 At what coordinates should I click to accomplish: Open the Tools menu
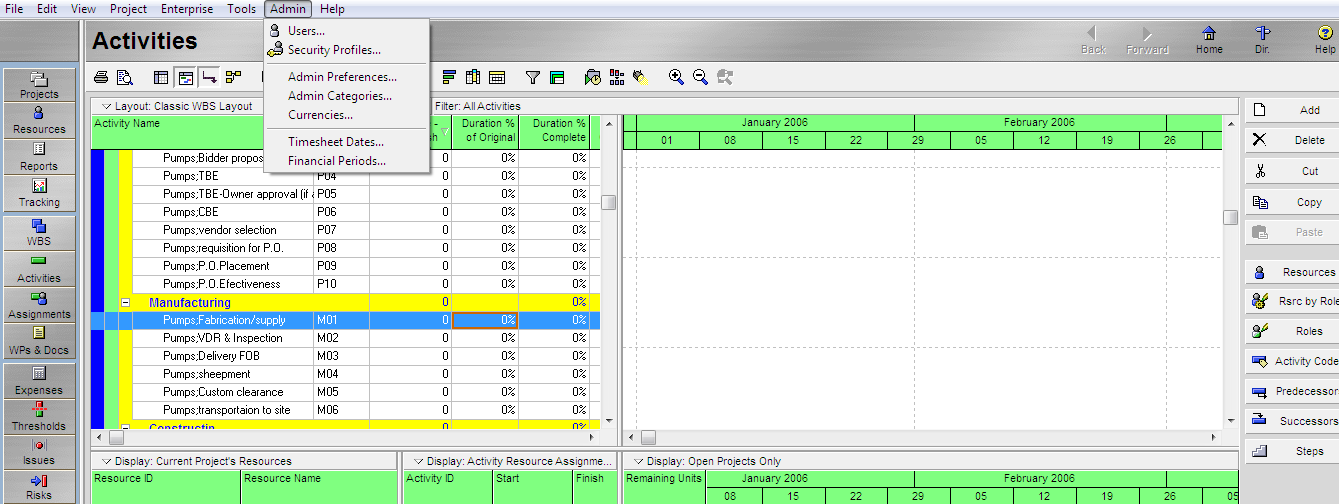coord(241,9)
